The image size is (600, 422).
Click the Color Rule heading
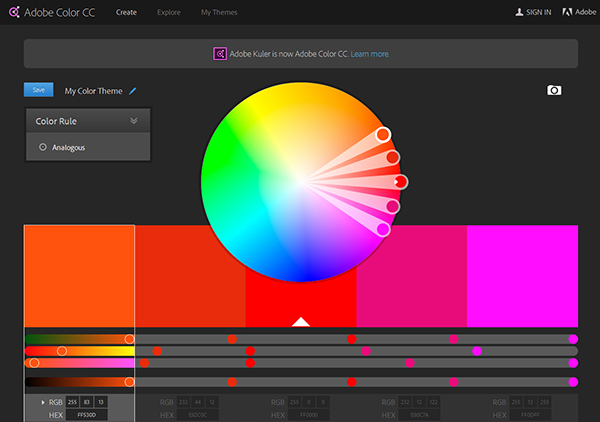[x=56, y=121]
